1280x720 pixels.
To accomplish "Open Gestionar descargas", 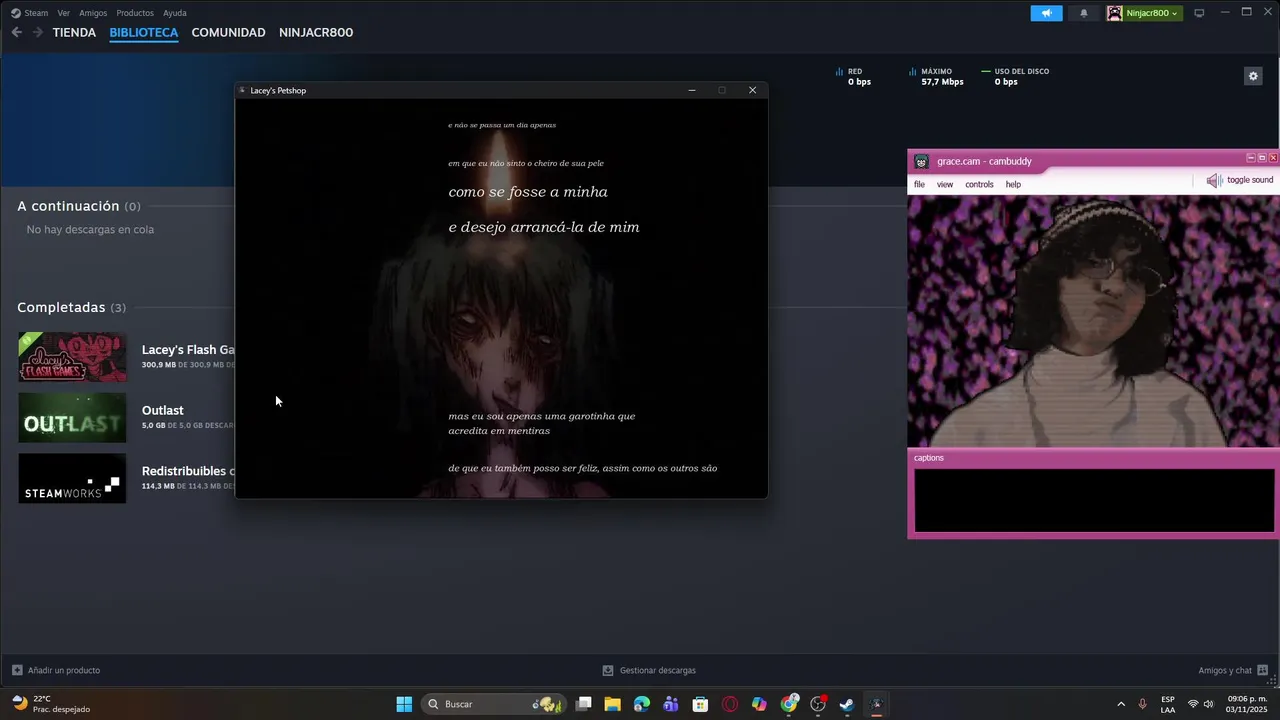I will (658, 670).
